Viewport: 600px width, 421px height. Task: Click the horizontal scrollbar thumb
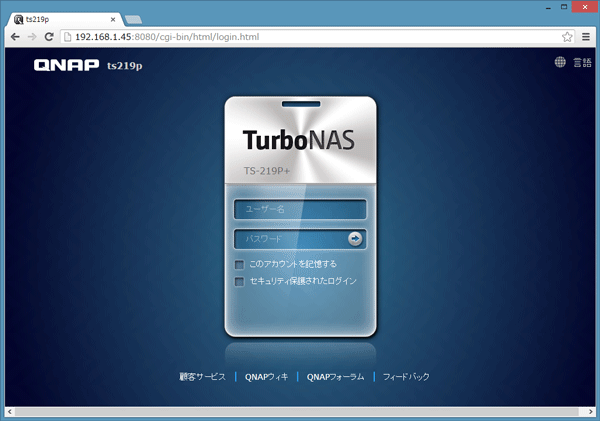[x=297, y=412]
